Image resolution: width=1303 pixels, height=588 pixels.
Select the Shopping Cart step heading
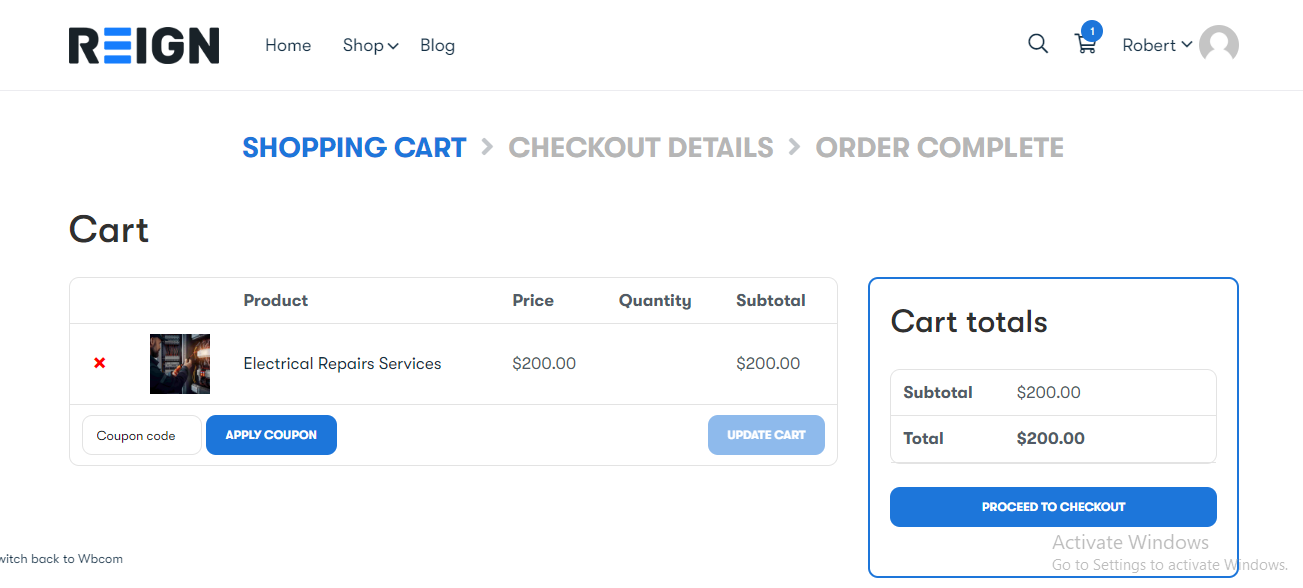pos(354,148)
